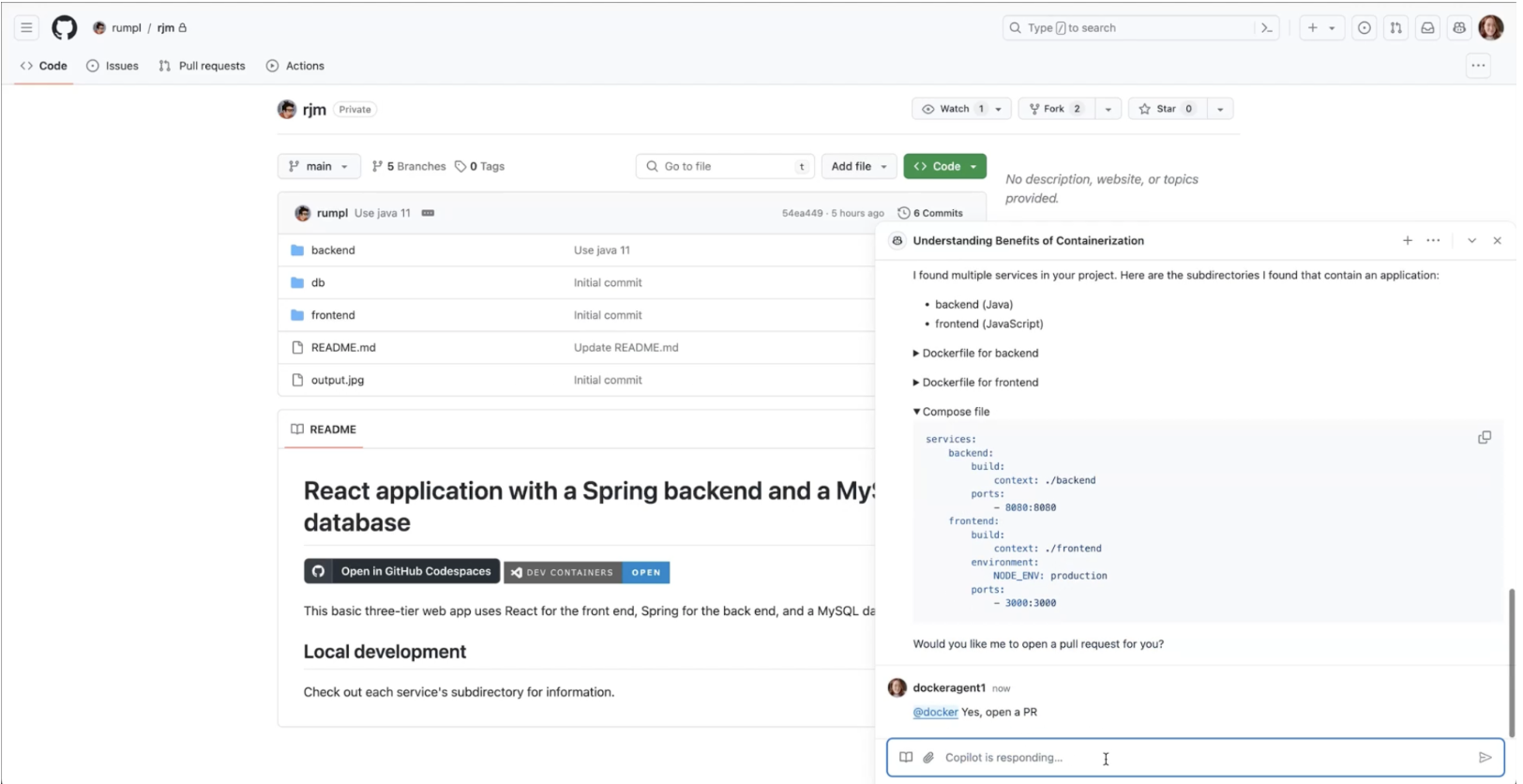This screenshot has height=784, width=1523.
Task: Open the Update README.md commit message
Action: [626, 347]
